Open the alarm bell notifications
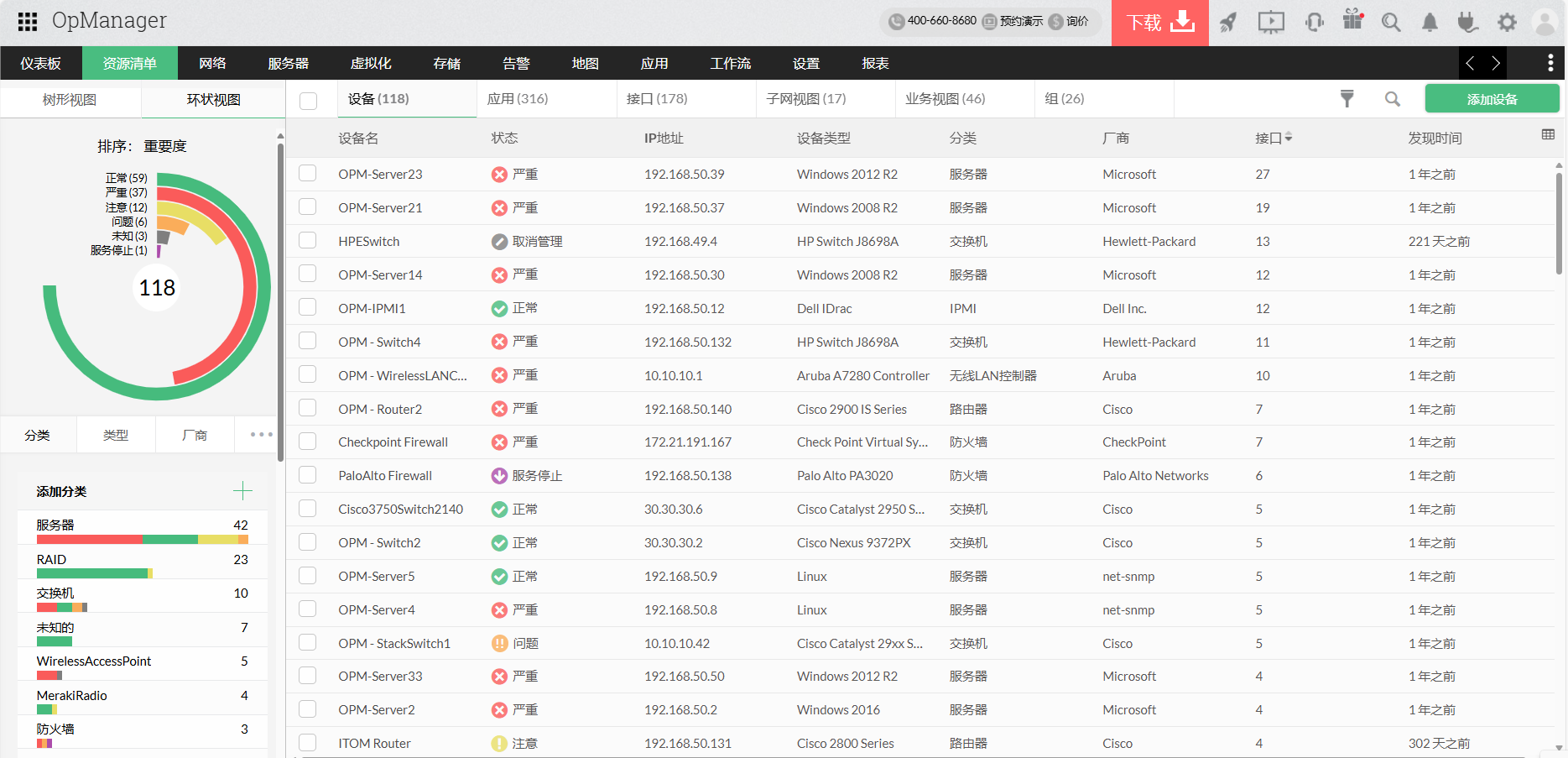The width and height of the screenshot is (1568, 758). [1430, 23]
